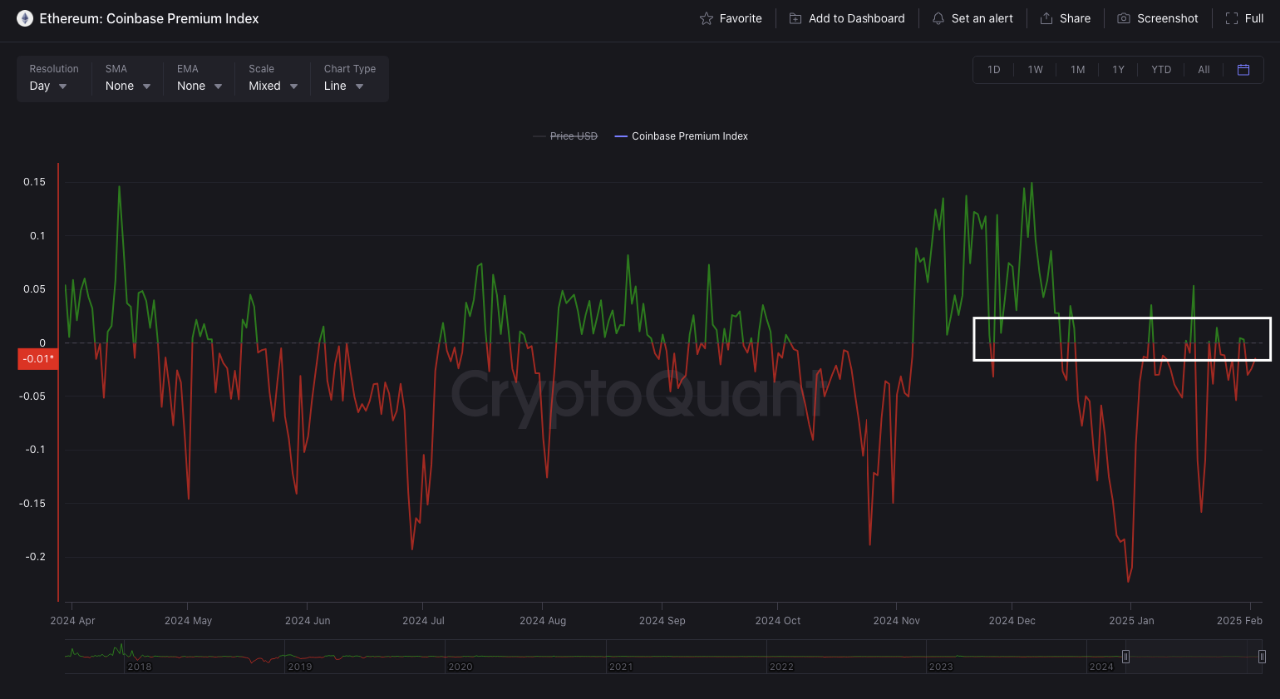This screenshot has width=1280, height=699.
Task: Open the calendar date range picker icon
Action: pos(1243,70)
